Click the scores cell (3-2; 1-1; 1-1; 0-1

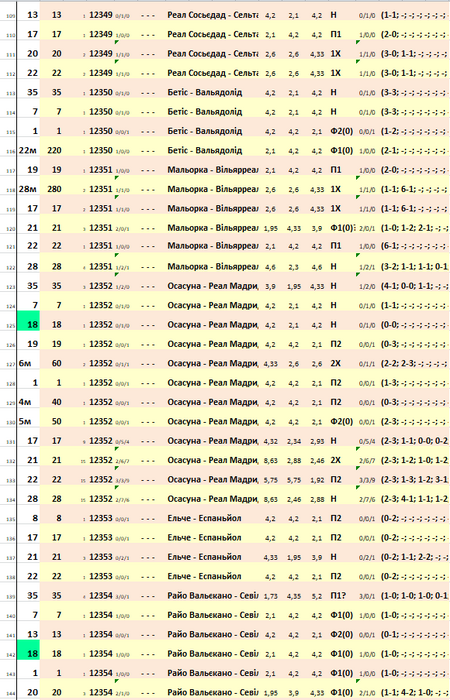[x=415, y=267]
